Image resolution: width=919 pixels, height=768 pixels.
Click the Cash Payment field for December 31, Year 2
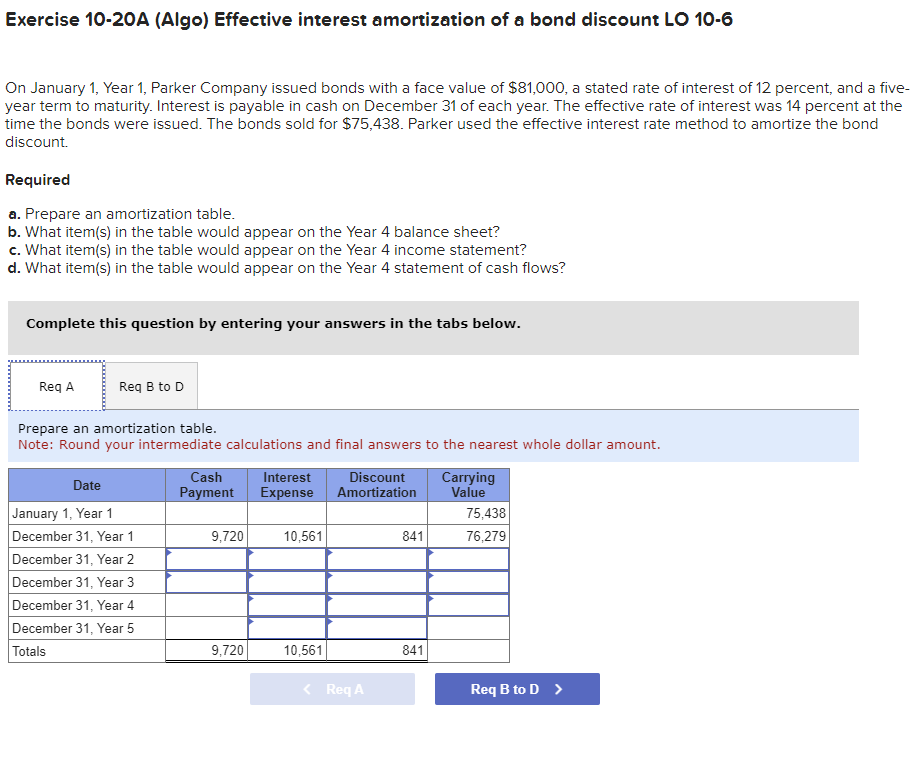click(206, 559)
